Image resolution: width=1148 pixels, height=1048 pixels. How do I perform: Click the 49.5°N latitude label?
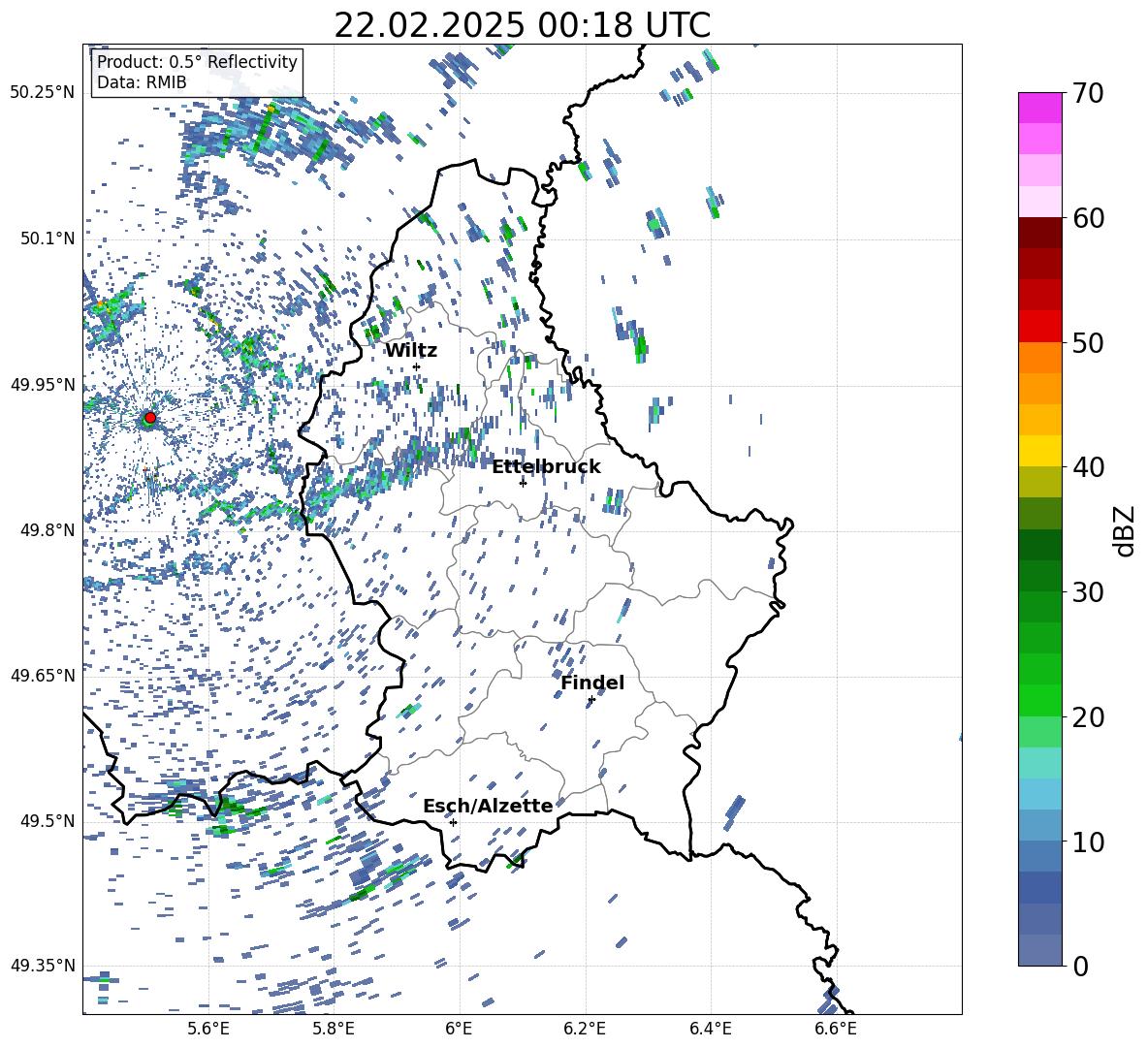tap(48, 821)
